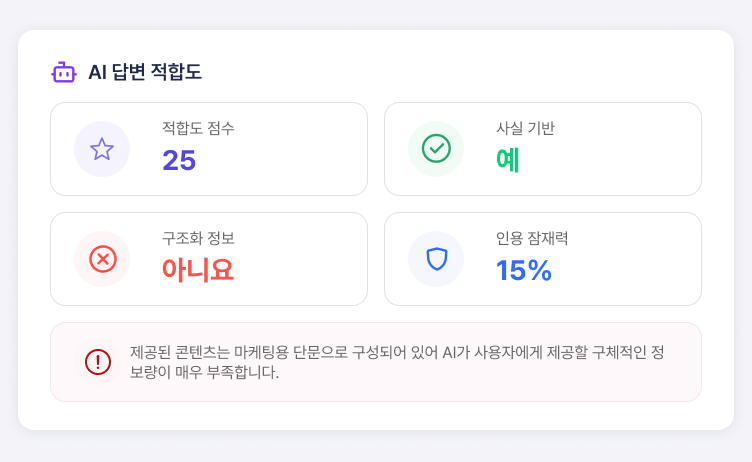The width and height of the screenshot is (752, 462).
Task: Click the red 아니요 value
Action: (198, 270)
